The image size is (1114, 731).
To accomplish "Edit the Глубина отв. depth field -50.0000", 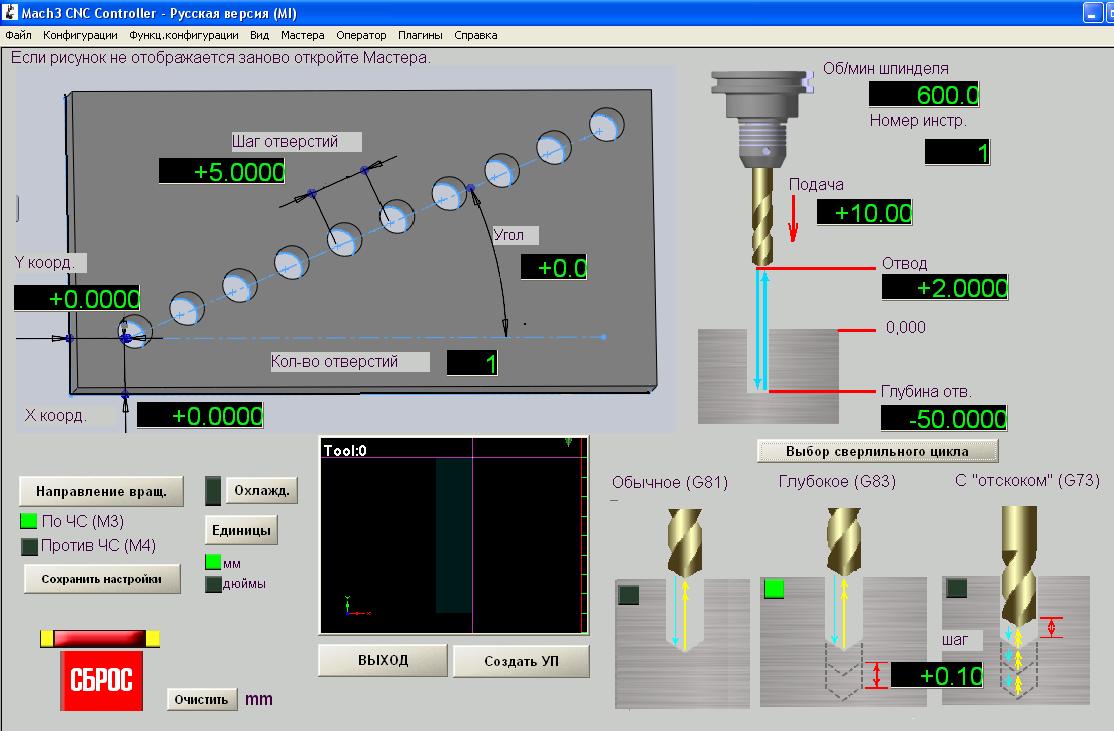I will click(x=944, y=418).
